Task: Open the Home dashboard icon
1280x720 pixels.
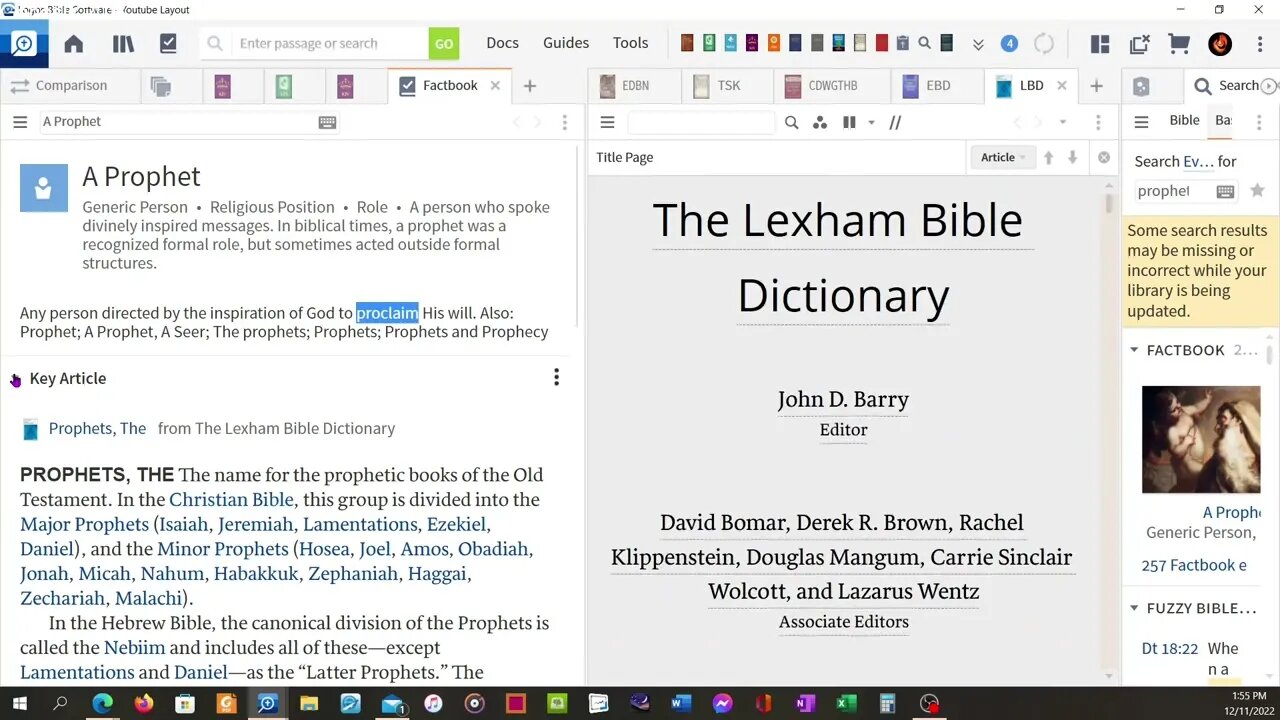Action: click(x=73, y=43)
